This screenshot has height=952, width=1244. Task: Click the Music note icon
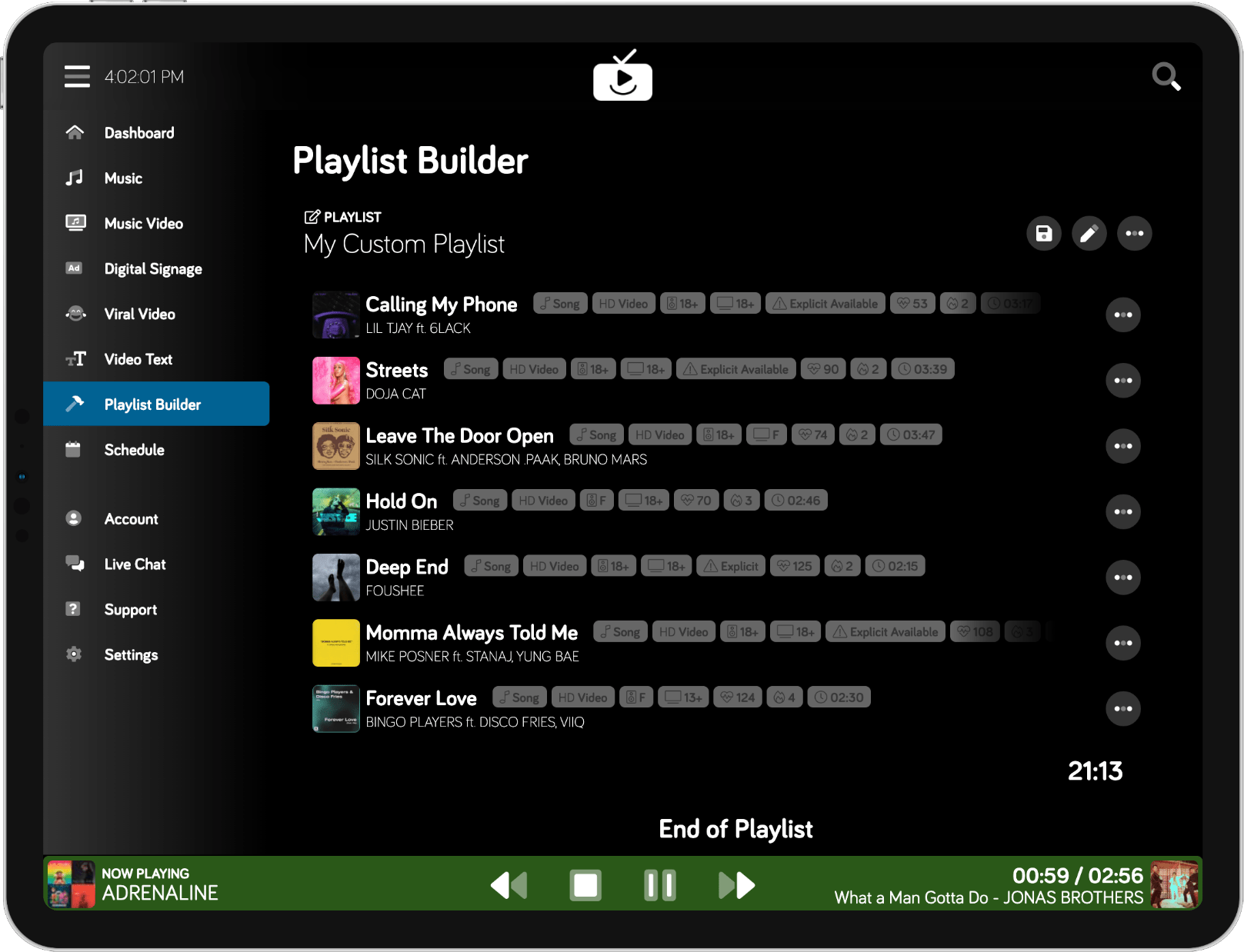[x=75, y=178]
